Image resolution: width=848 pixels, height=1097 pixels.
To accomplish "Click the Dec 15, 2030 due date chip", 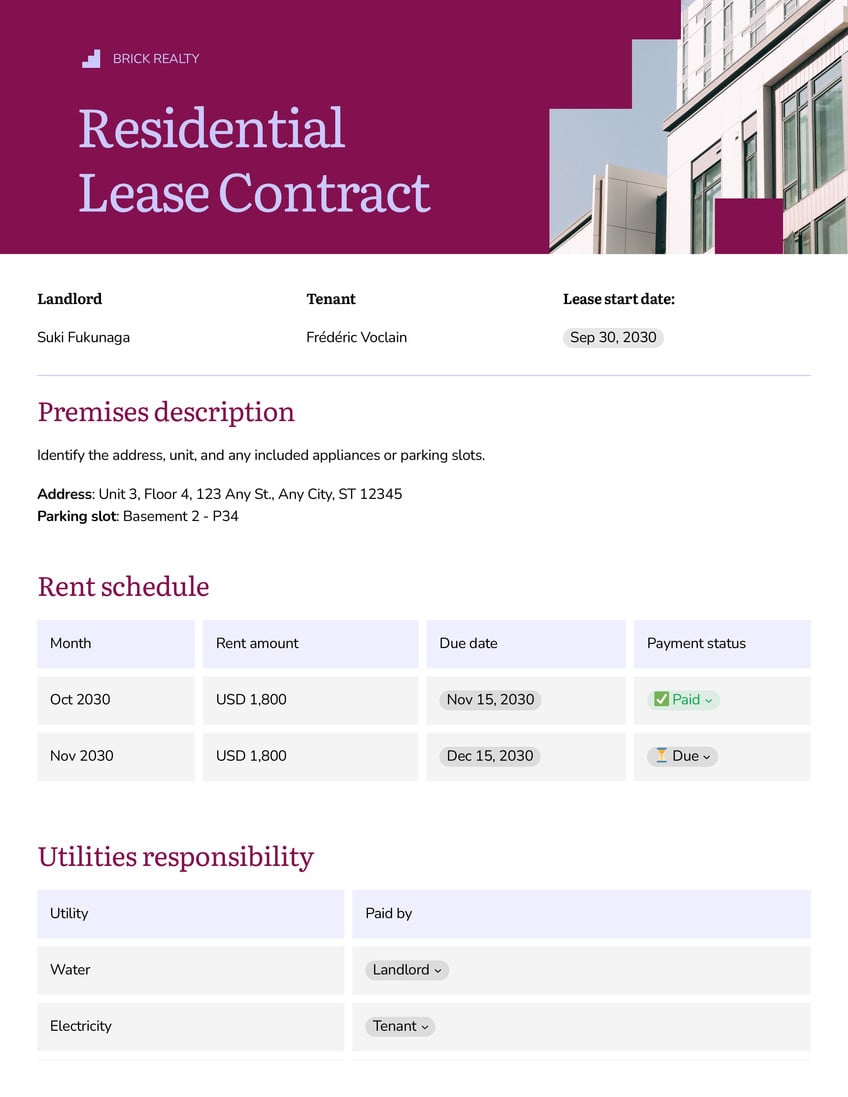I will (x=490, y=756).
